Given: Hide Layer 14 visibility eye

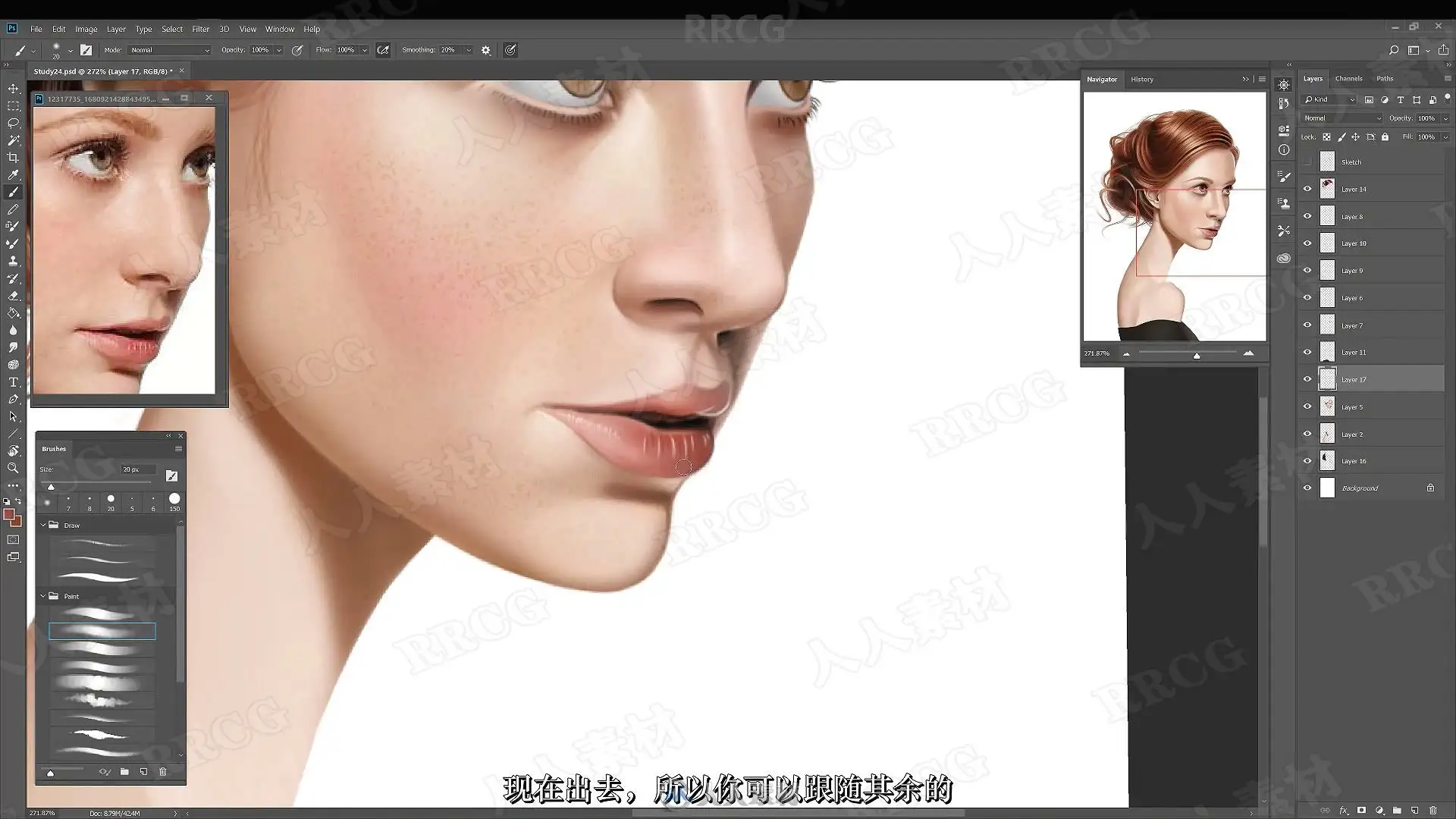Looking at the screenshot, I should tap(1307, 189).
